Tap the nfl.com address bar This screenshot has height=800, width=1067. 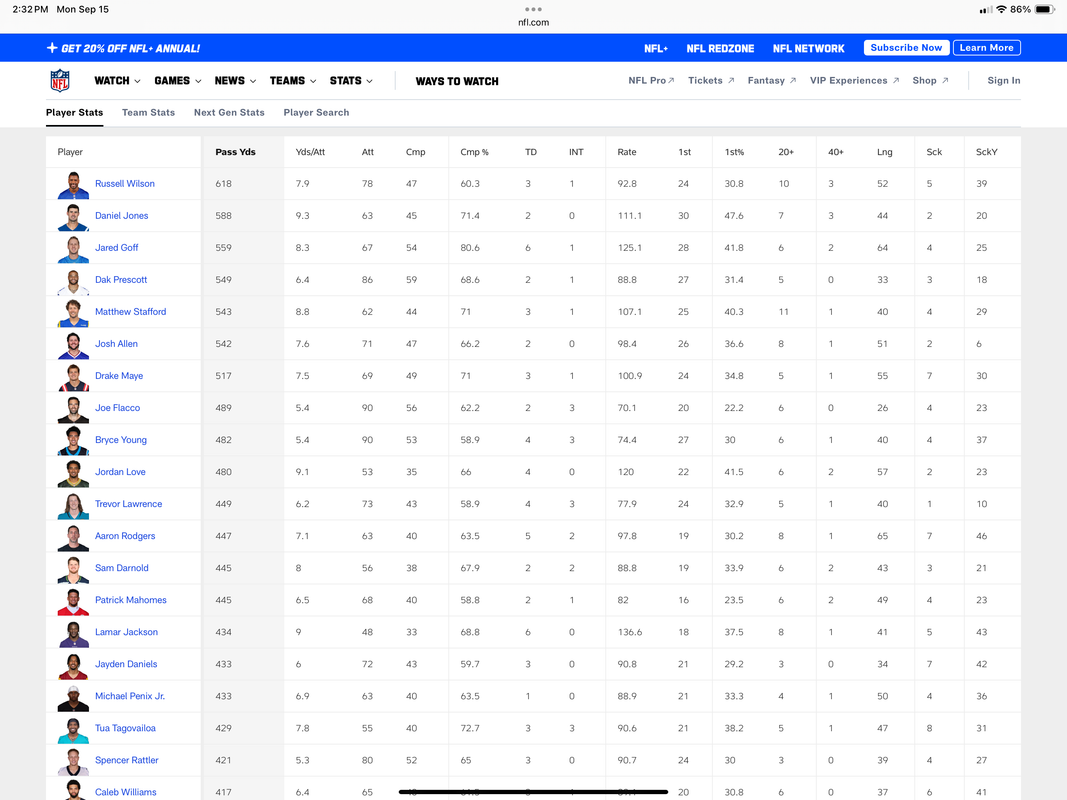(534, 22)
